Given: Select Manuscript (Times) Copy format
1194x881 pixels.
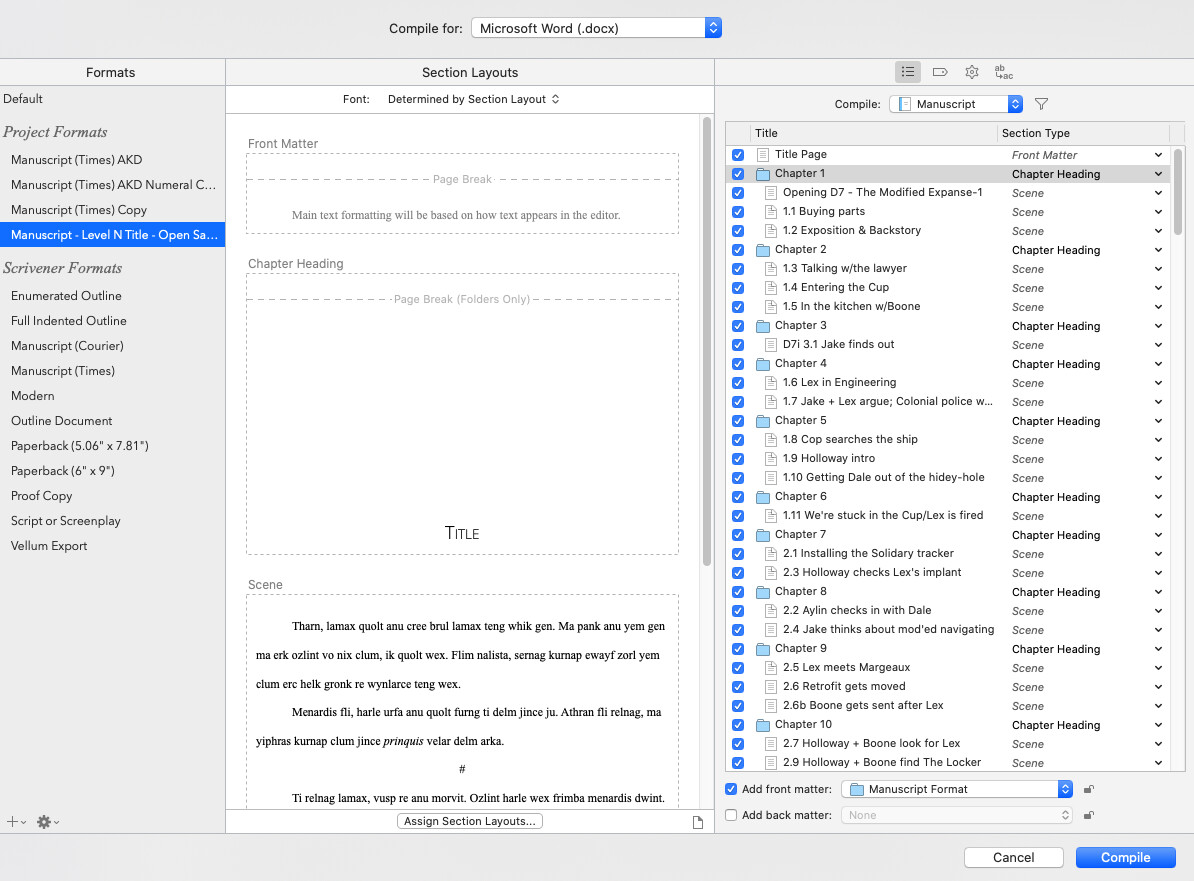Looking at the screenshot, I should 113,209.
